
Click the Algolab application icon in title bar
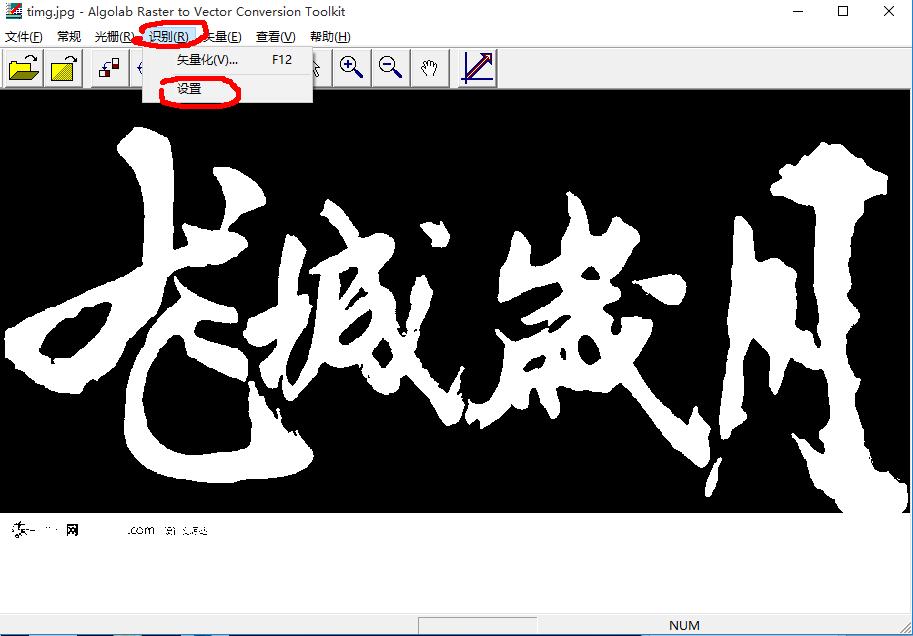[x=10, y=11]
